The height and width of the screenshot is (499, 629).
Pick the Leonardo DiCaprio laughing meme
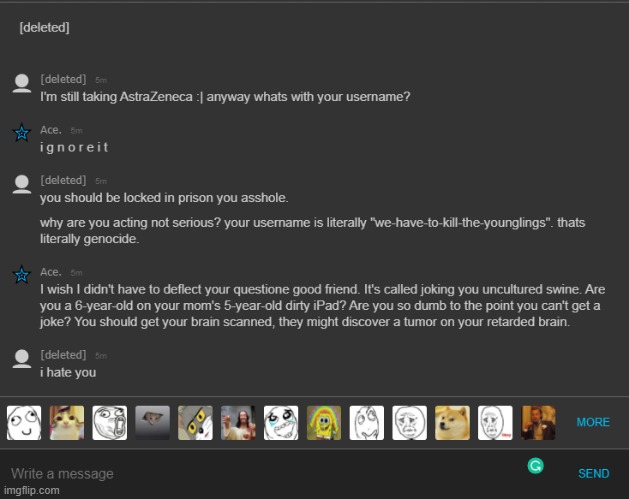(x=538, y=423)
